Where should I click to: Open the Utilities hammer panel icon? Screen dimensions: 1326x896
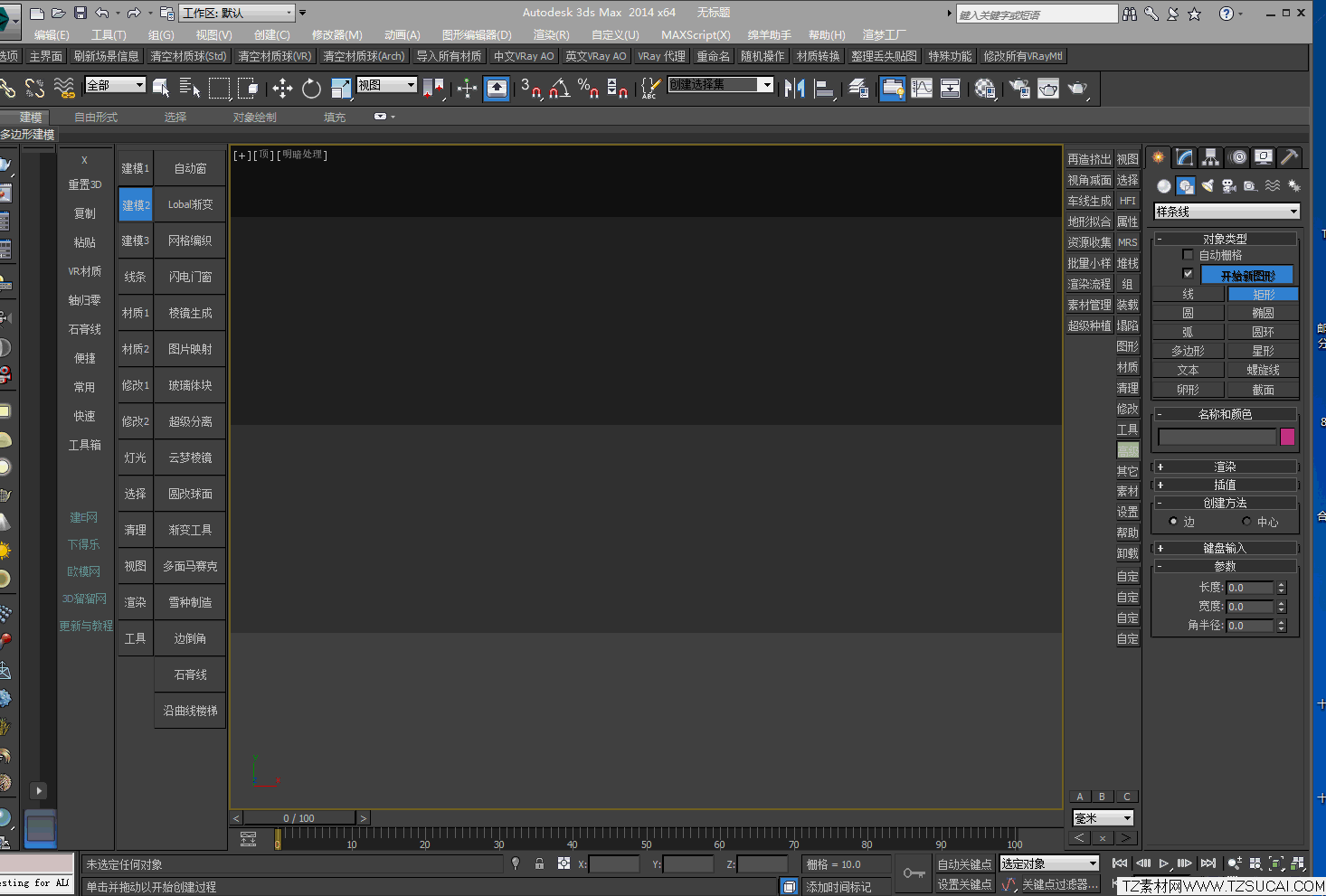(1290, 157)
